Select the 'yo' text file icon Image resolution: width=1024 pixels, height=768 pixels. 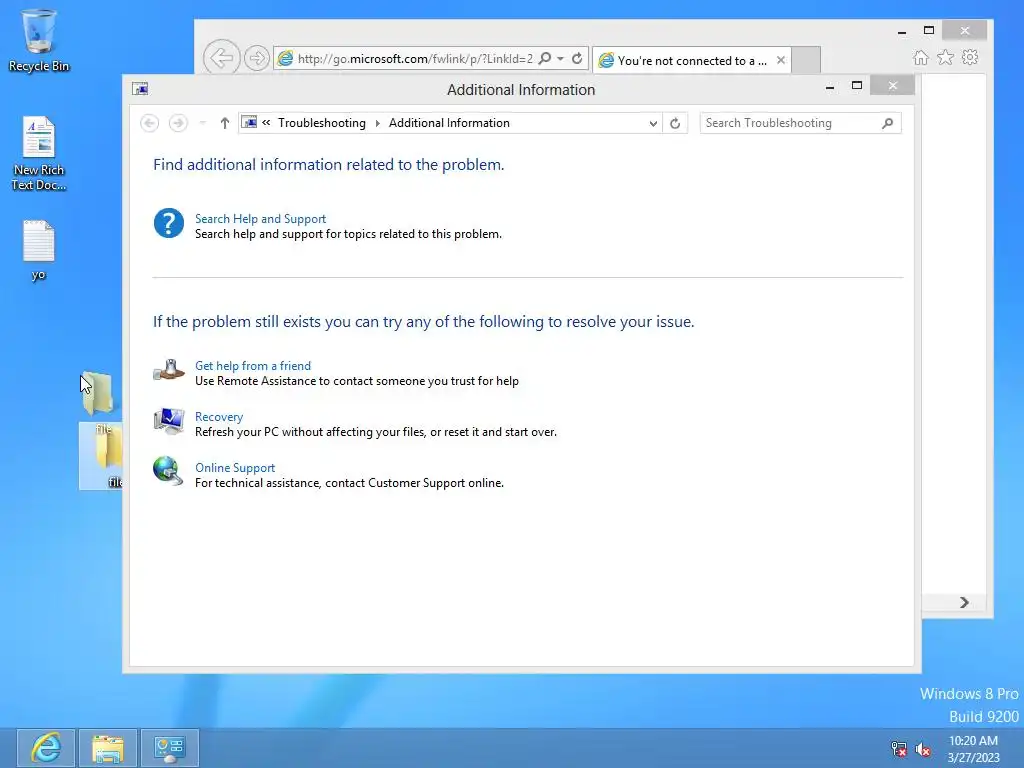[39, 250]
